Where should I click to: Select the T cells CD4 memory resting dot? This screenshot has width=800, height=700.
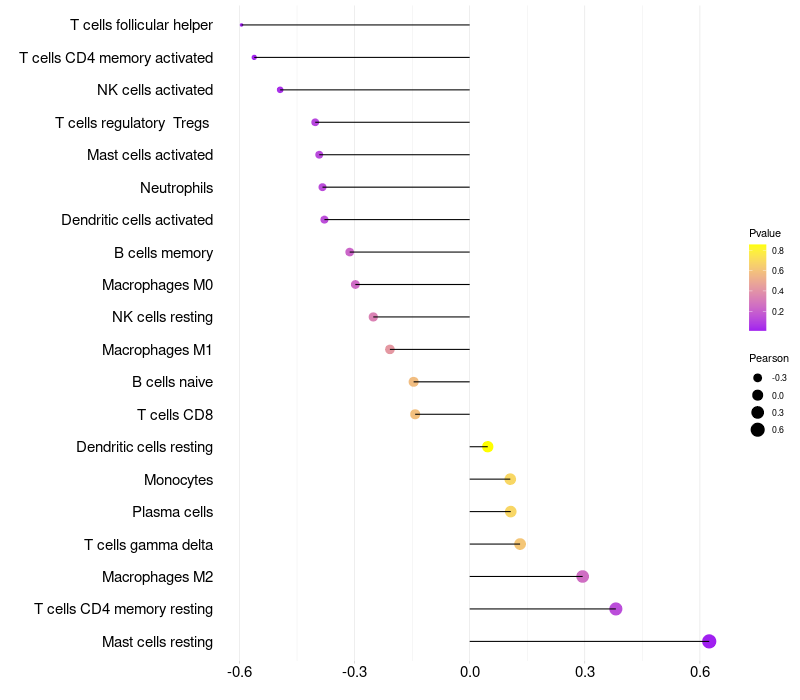615,609
